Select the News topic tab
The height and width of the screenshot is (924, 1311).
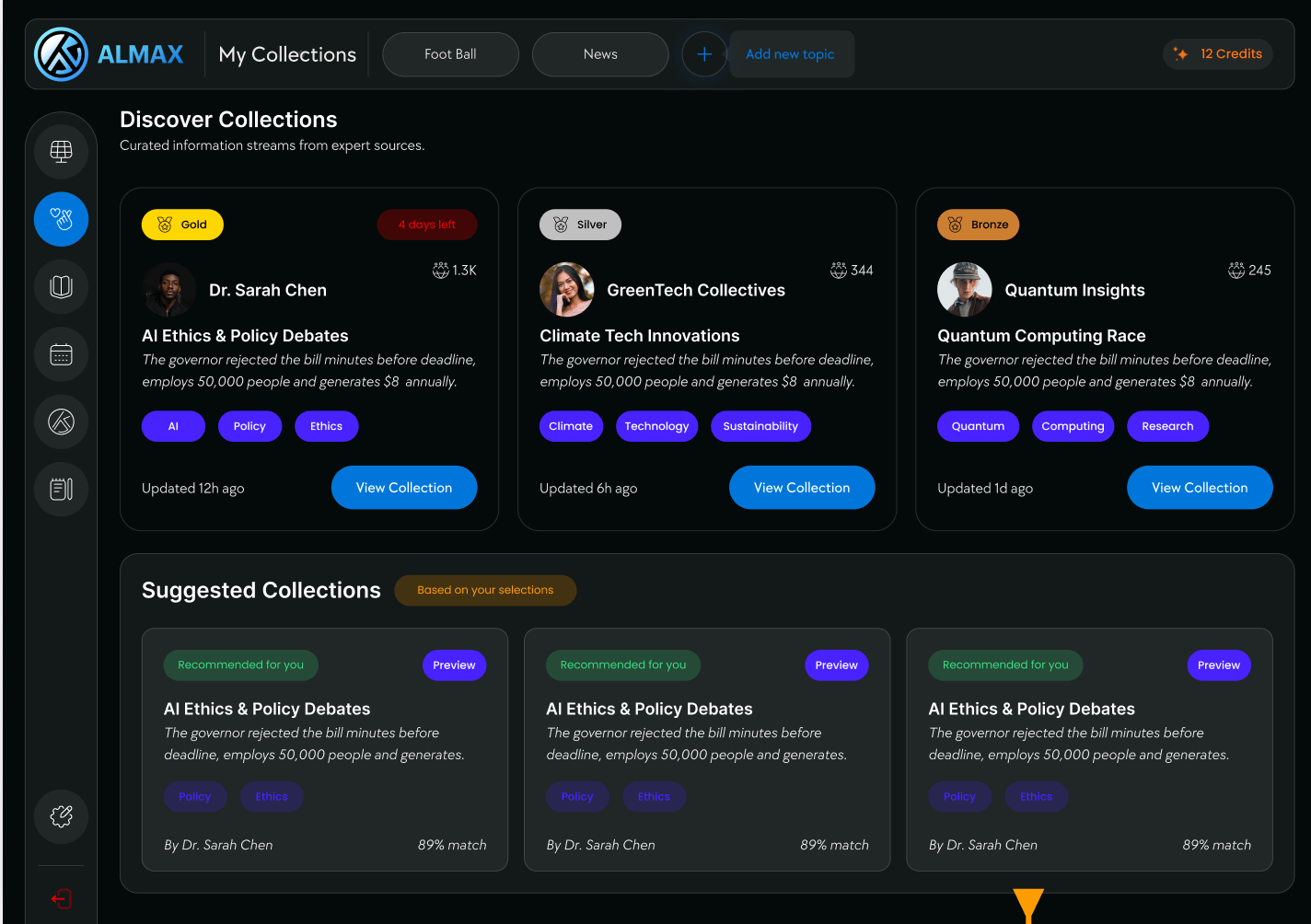click(600, 54)
